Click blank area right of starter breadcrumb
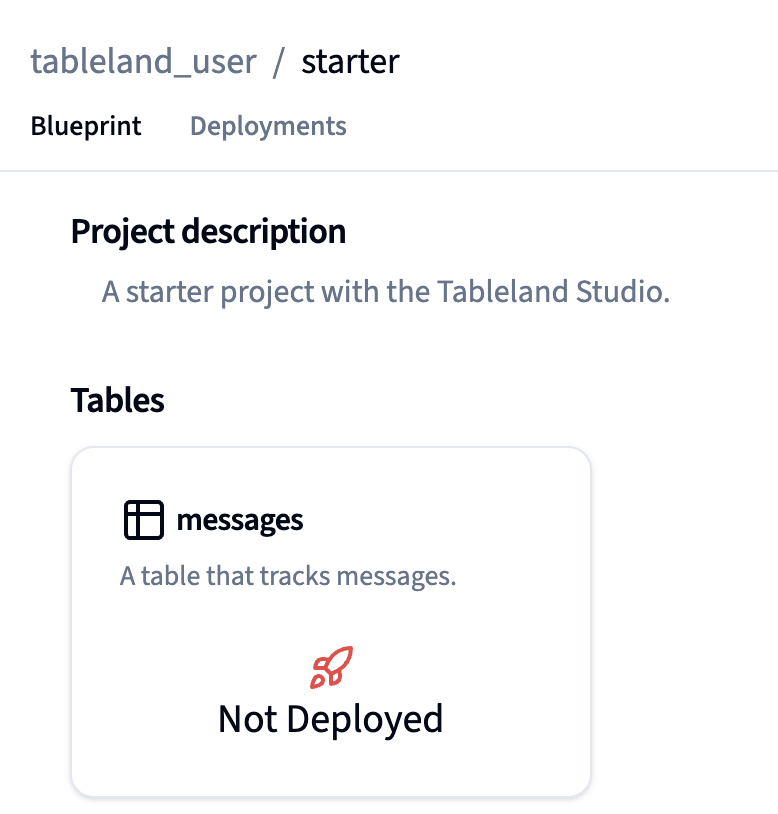The height and width of the screenshot is (814, 778). point(580,62)
